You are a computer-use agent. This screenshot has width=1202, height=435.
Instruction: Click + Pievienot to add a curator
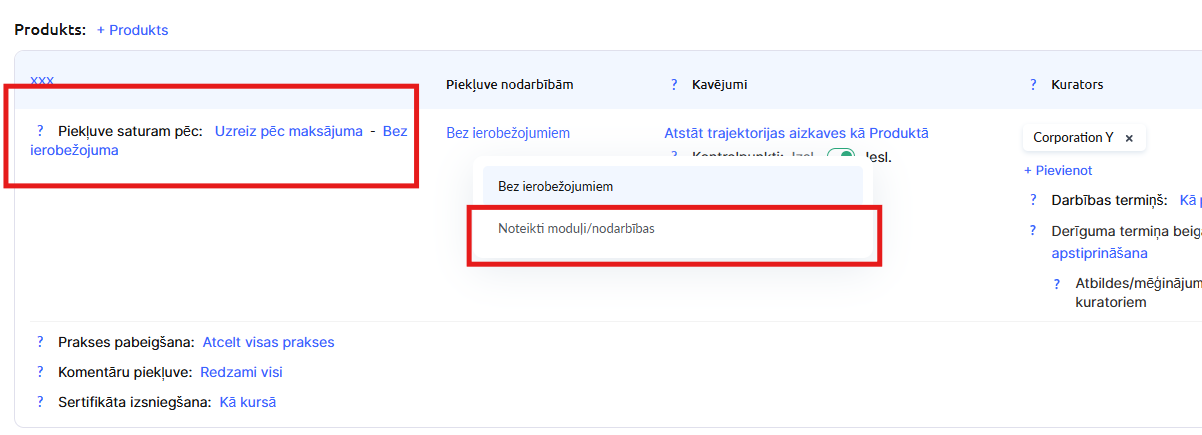(1057, 171)
